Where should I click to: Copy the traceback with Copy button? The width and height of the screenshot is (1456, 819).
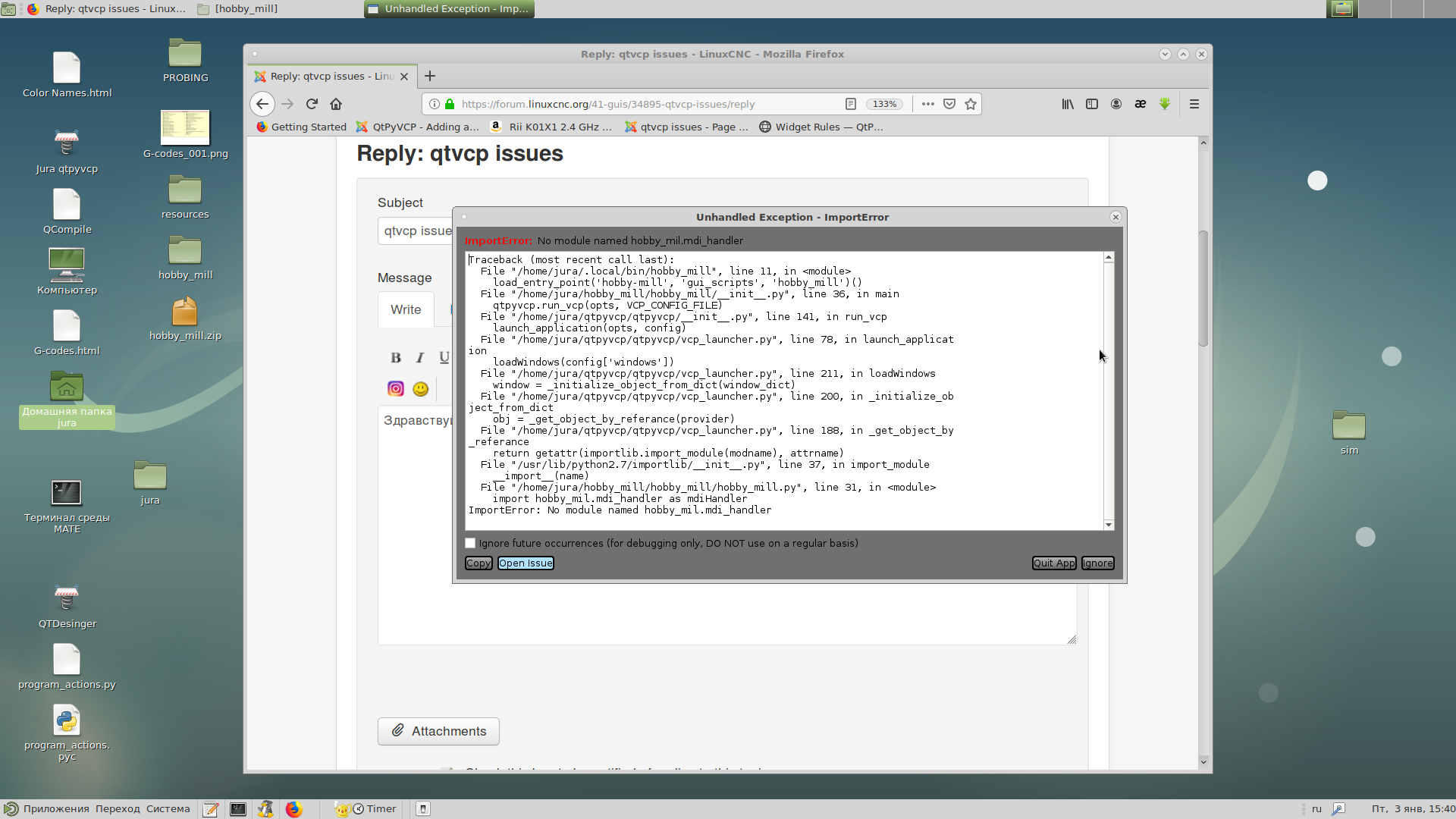coord(479,563)
